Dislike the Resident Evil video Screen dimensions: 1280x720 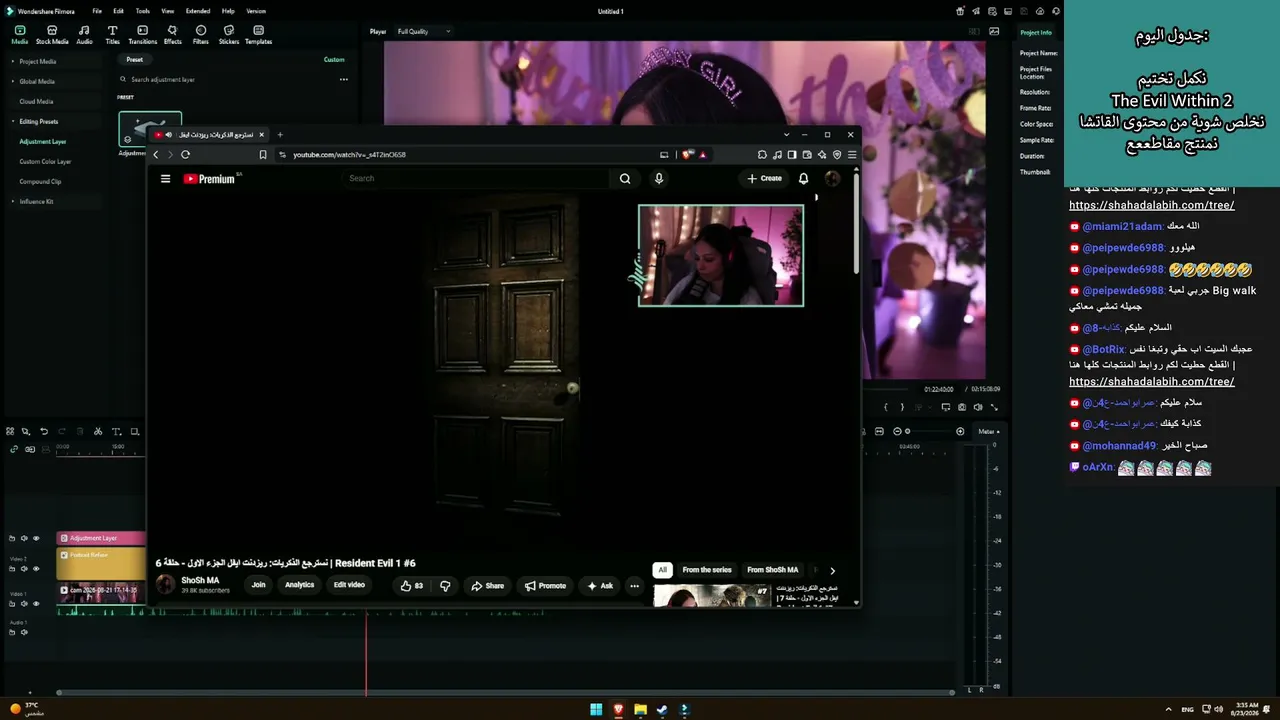point(445,586)
